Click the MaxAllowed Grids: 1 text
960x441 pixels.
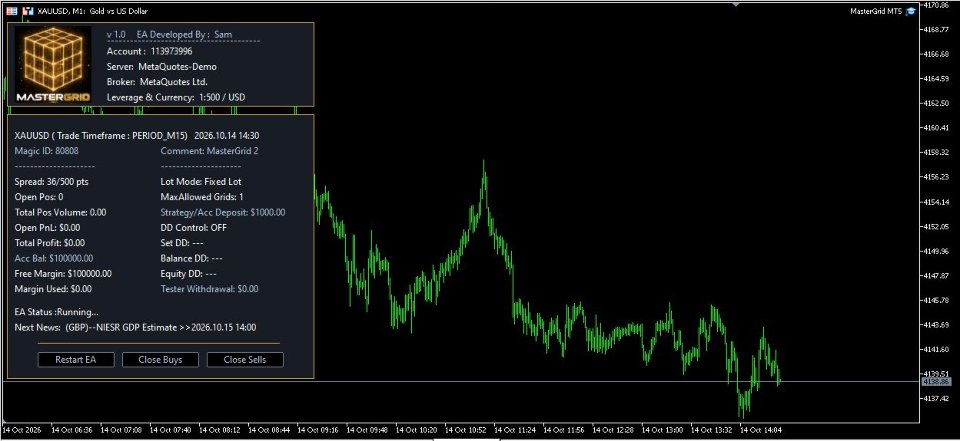point(202,197)
